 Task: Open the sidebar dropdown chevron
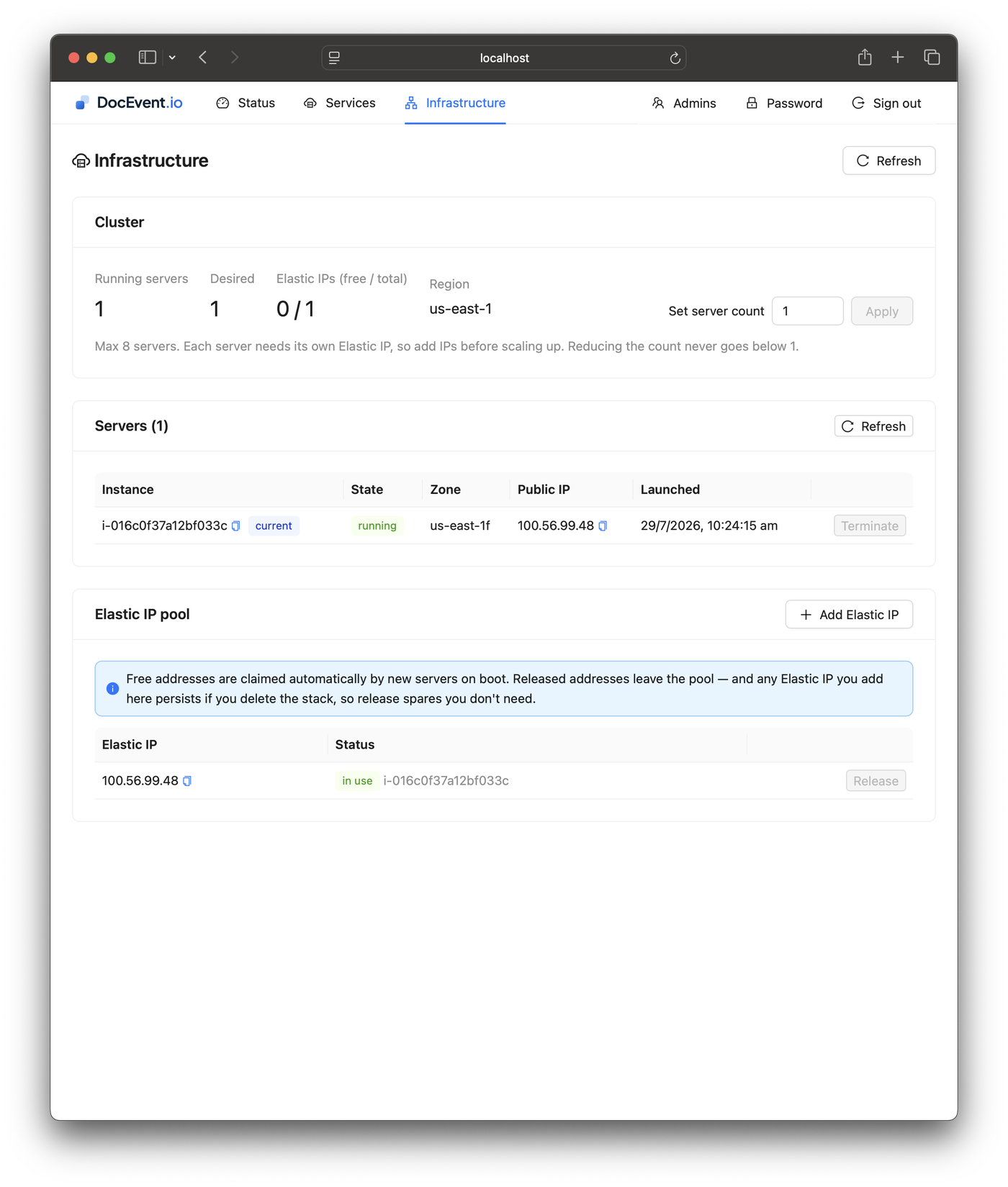[172, 58]
